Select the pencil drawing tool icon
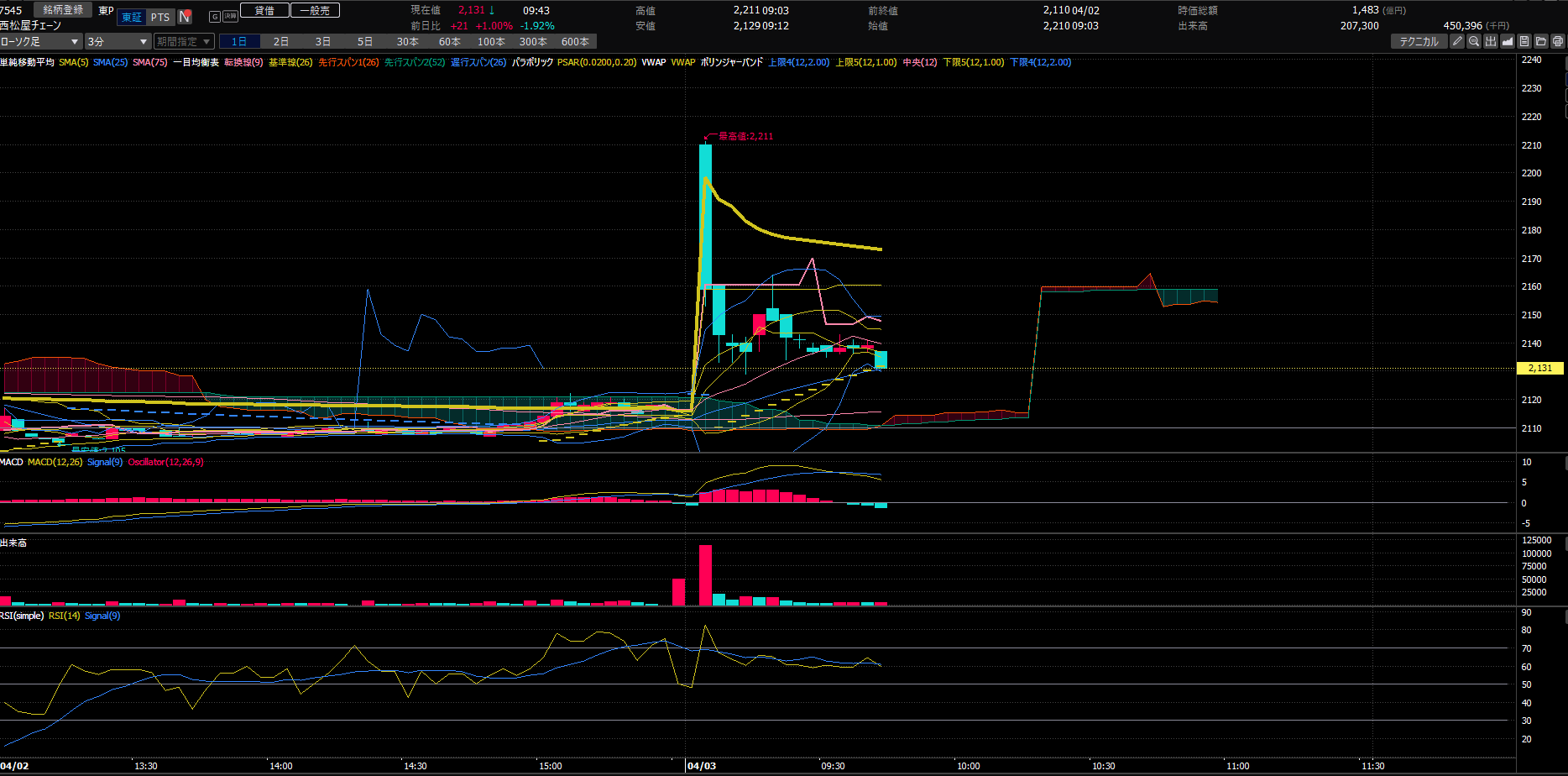The width and height of the screenshot is (1568, 776). pyautogui.click(x=1457, y=41)
